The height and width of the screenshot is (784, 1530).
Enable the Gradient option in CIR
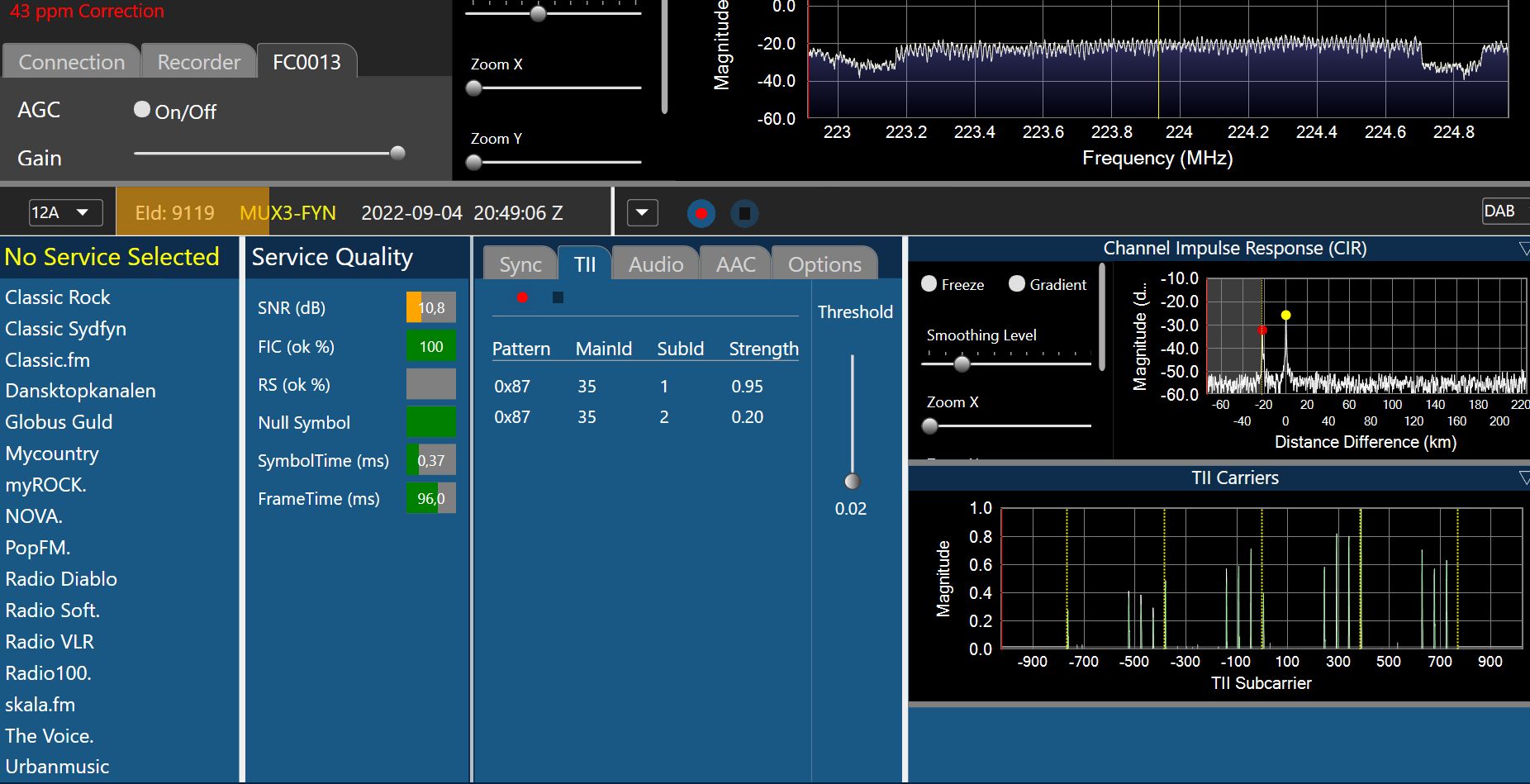(x=1017, y=284)
